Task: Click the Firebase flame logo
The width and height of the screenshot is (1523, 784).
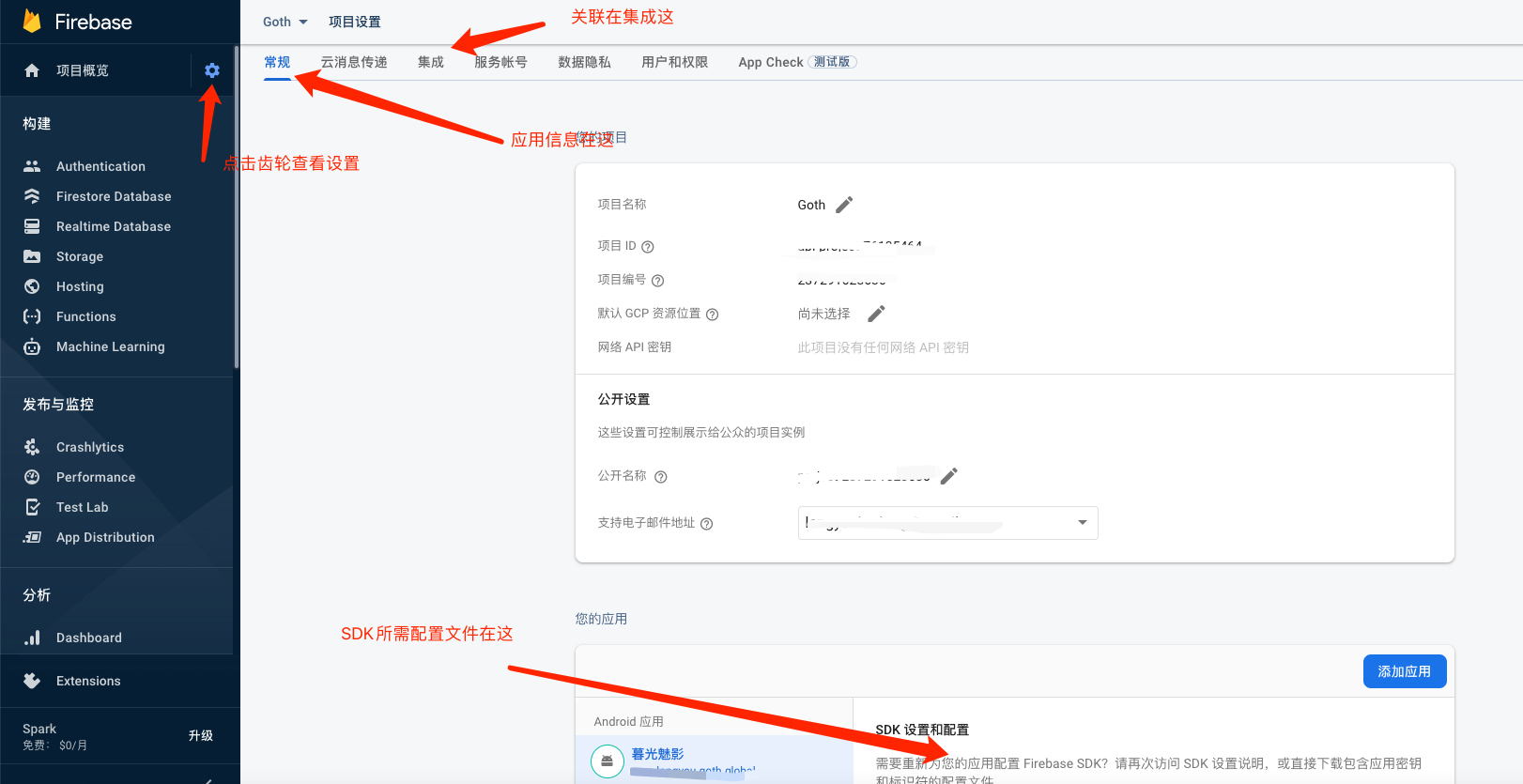Action: pos(32,21)
